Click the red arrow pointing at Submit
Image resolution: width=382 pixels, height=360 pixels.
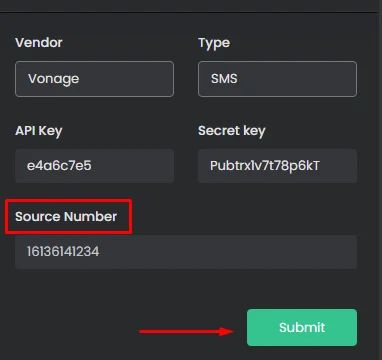point(187,331)
